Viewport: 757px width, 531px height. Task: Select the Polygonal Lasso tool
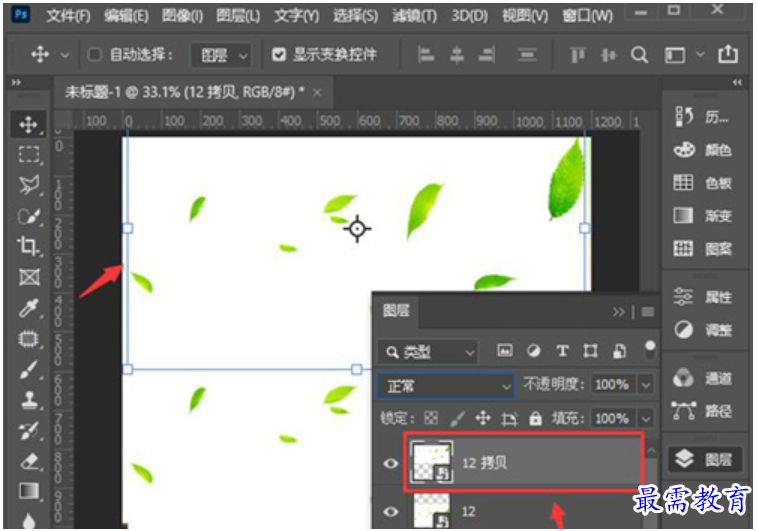click(28, 185)
